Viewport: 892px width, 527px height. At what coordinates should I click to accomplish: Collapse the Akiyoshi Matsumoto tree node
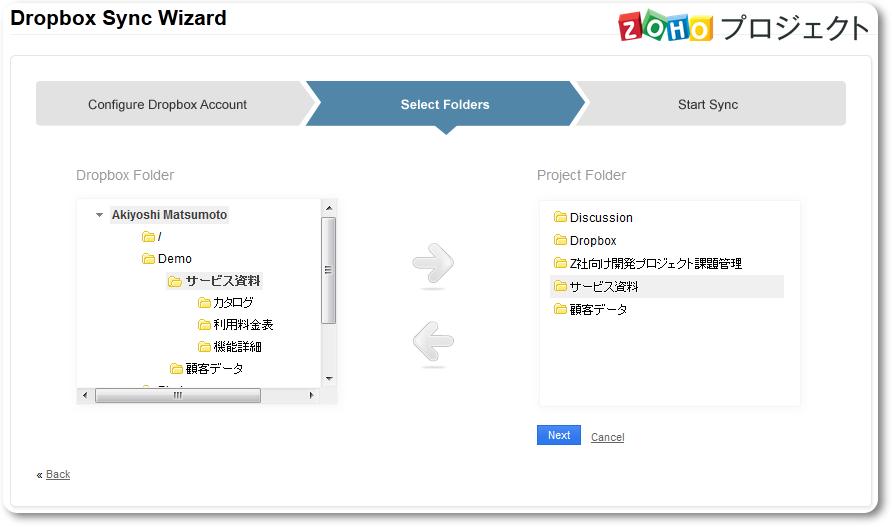click(99, 215)
